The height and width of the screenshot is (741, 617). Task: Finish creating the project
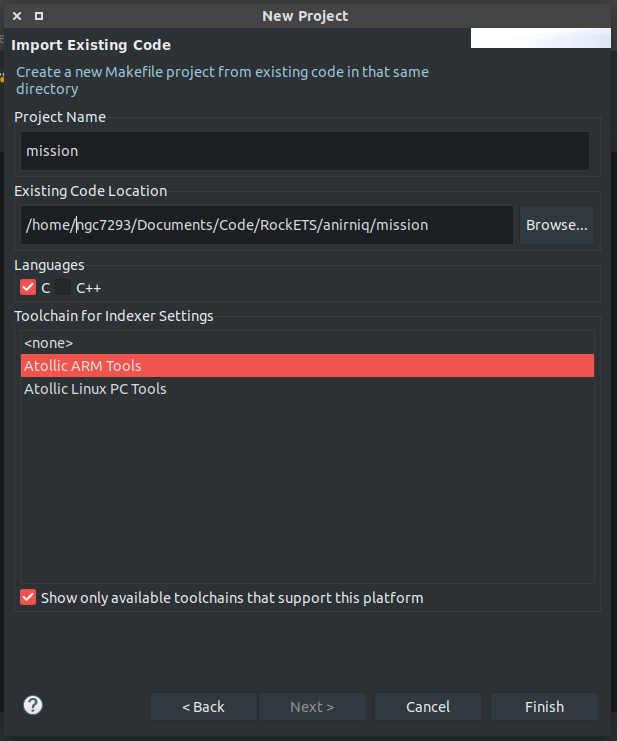544,707
